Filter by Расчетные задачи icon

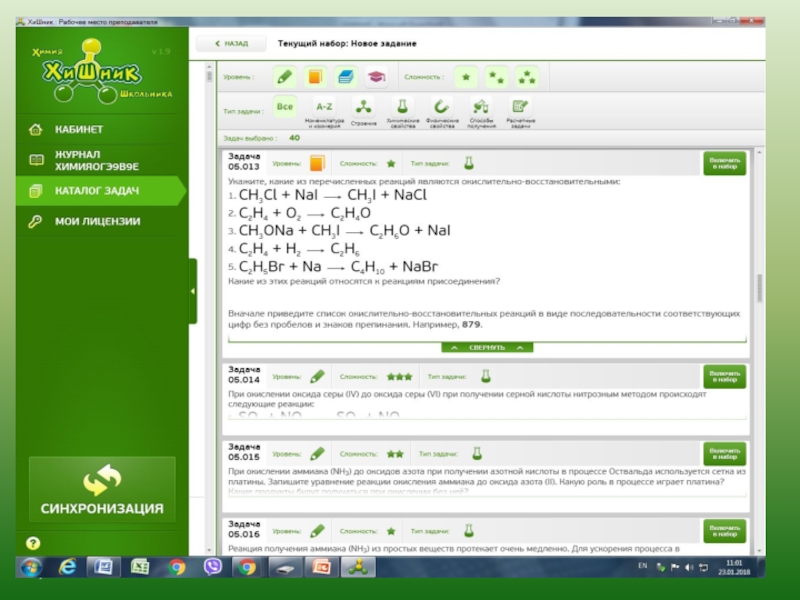pyautogui.click(x=520, y=112)
